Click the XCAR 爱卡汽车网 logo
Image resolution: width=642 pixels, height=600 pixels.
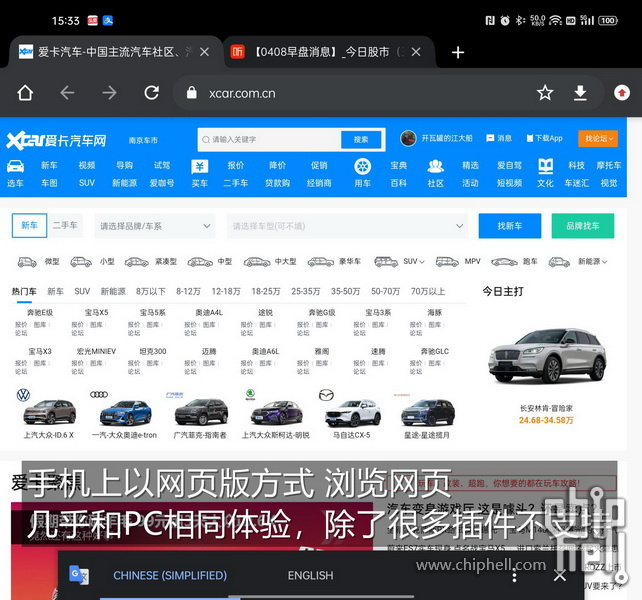coord(56,140)
